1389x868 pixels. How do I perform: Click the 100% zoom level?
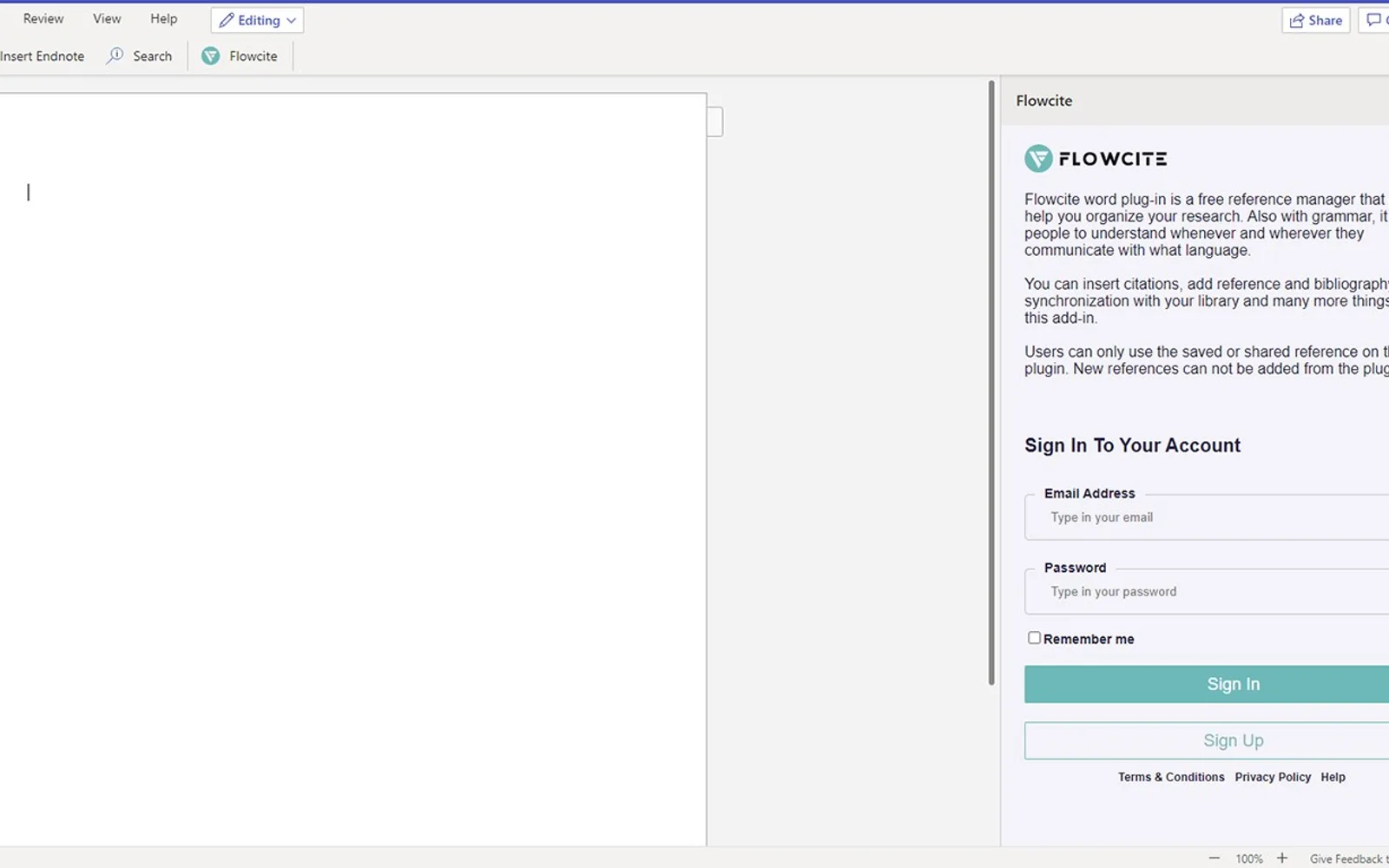pos(1249,858)
